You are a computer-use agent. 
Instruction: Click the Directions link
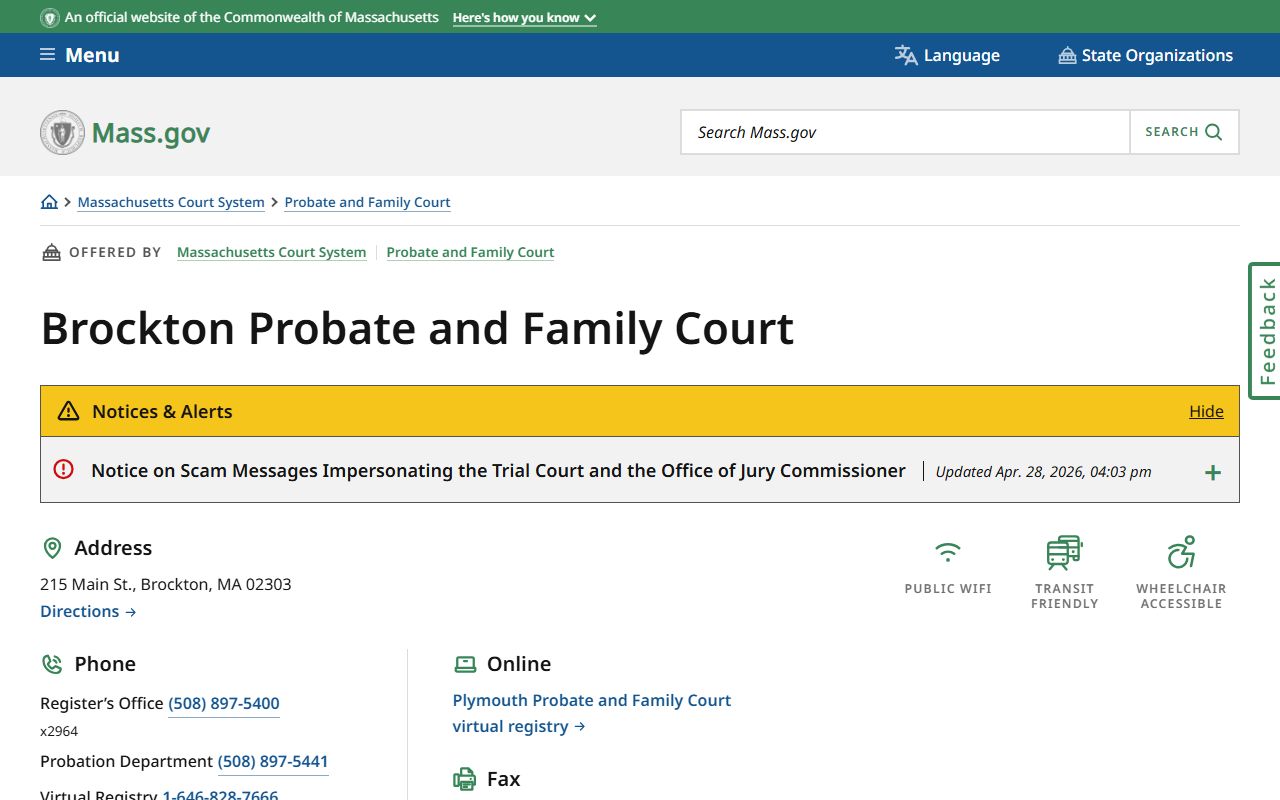[x=88, y=611]
